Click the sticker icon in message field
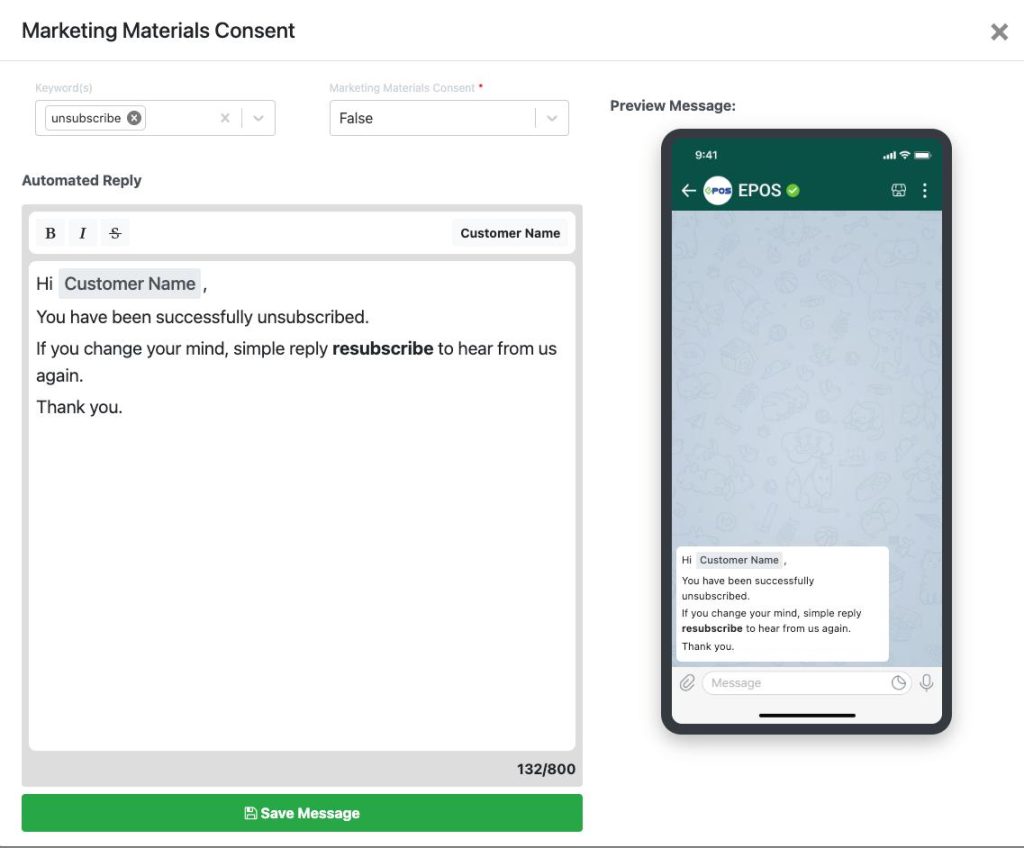Screen dimensions: 1024x848 (898, 683)
